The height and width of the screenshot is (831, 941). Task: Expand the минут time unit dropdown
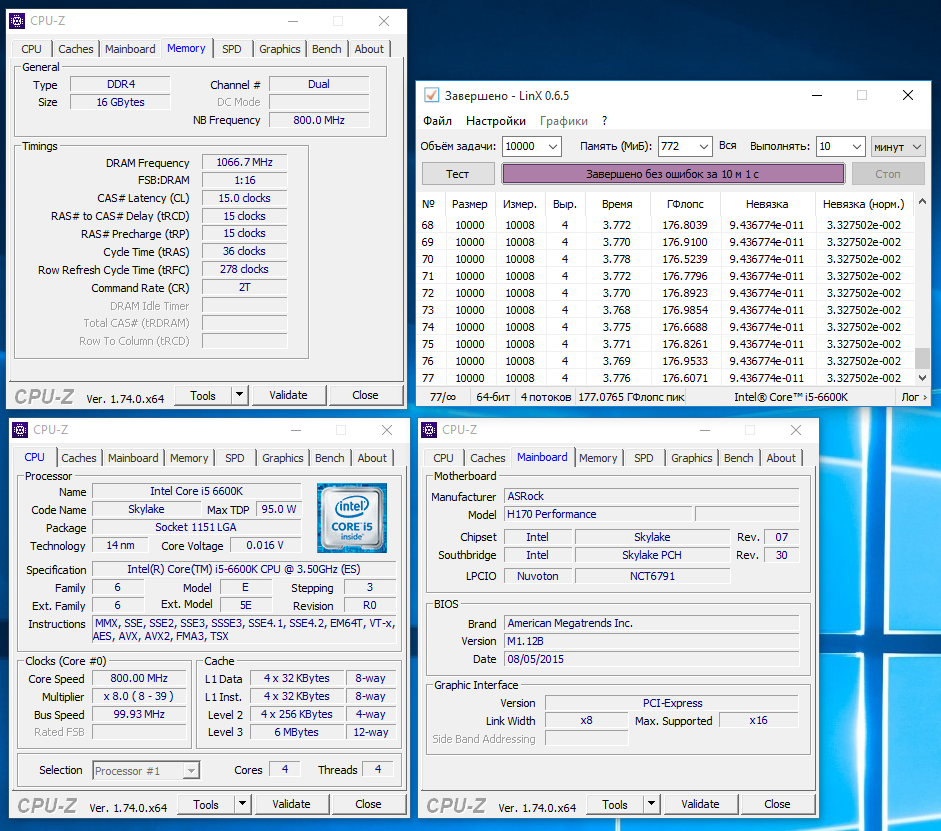coord(917,146)
